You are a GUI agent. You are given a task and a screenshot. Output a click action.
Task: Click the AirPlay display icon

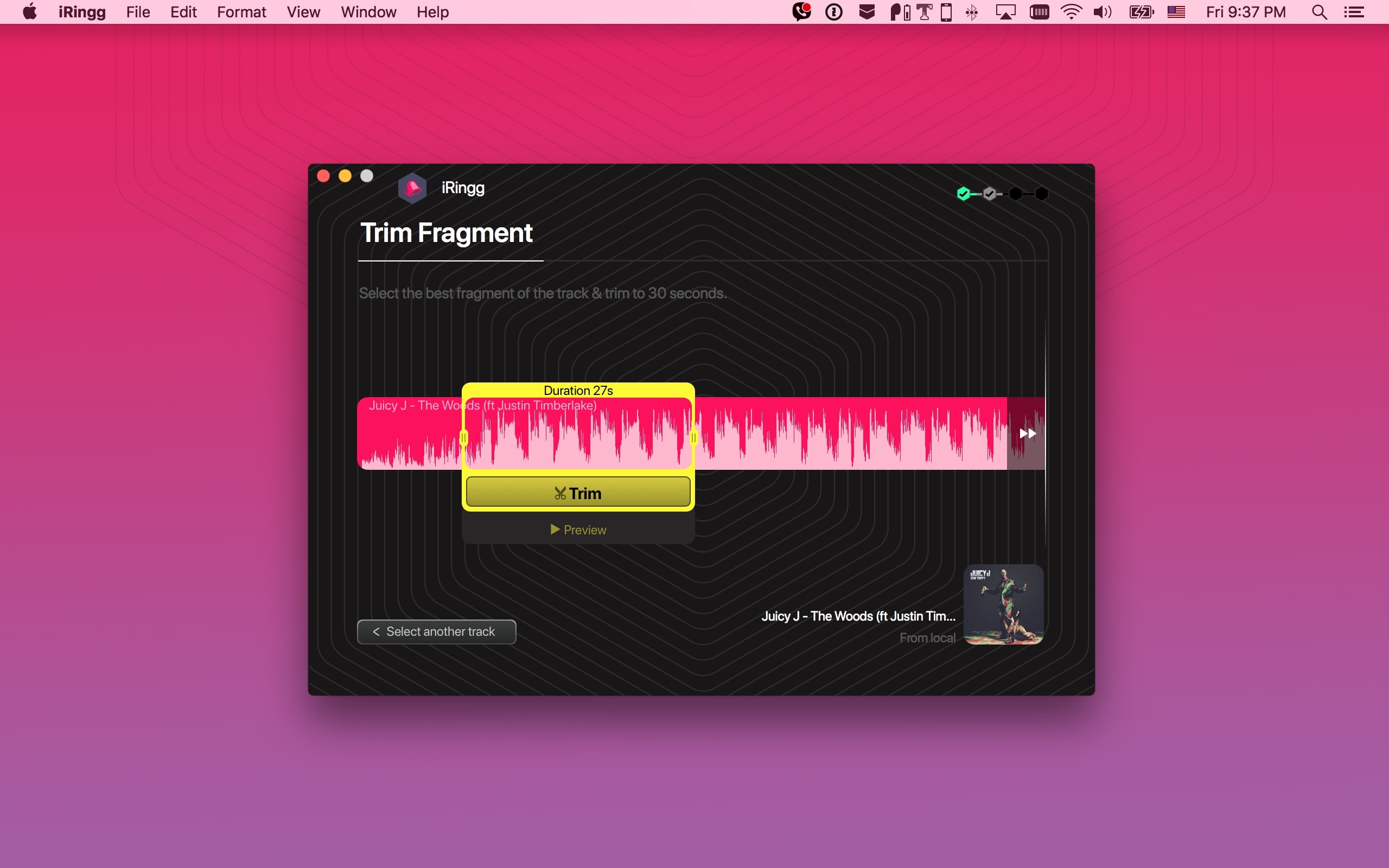(1005, 12)
